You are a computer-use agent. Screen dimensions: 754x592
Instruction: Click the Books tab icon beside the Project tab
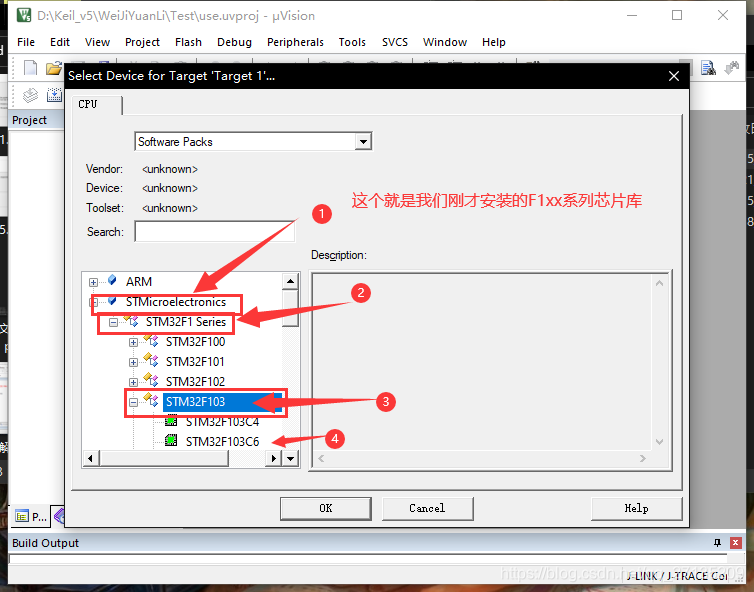[x=59, y=516]
